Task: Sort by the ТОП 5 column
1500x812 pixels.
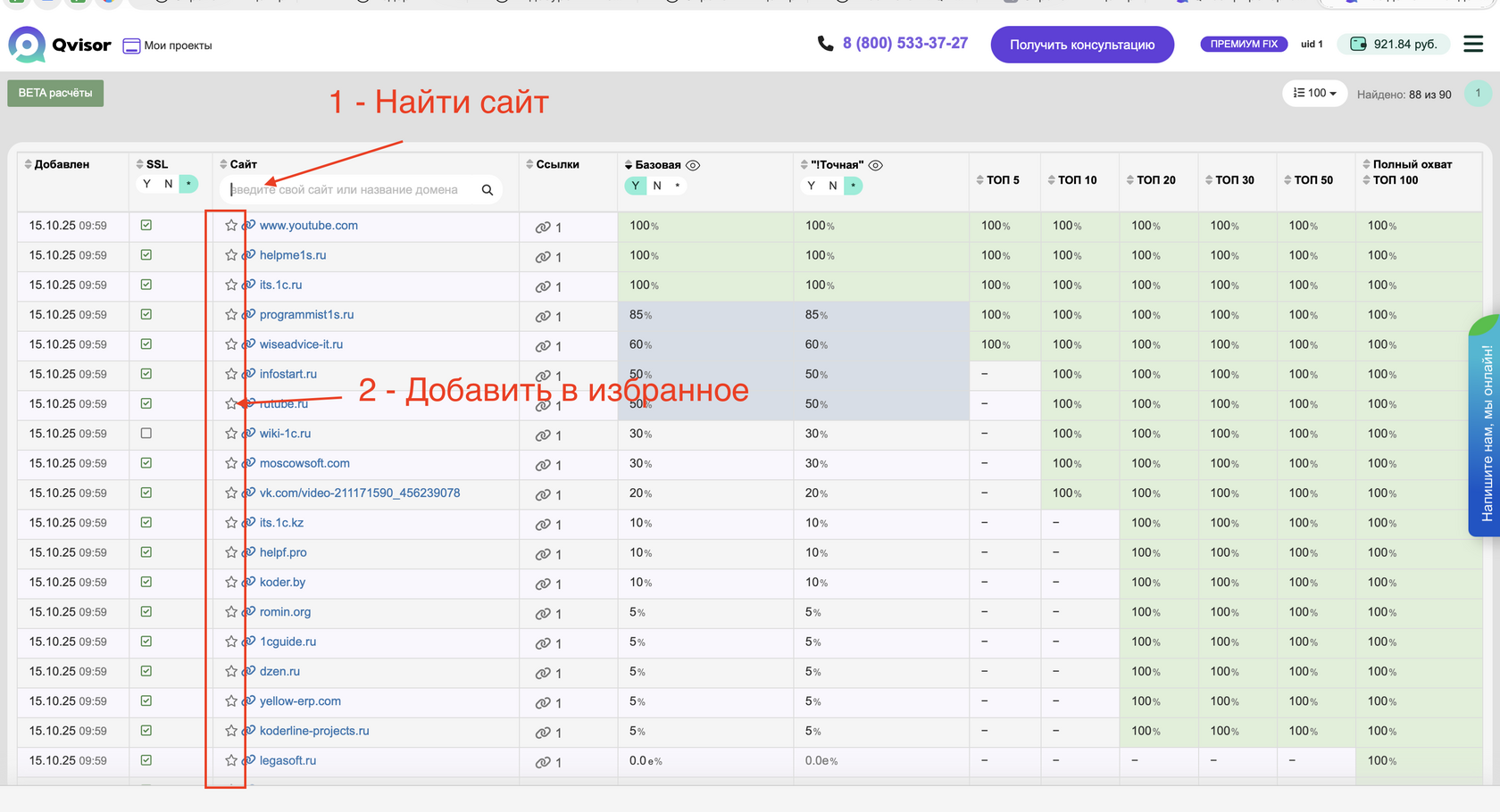Action: click(997, 180)
